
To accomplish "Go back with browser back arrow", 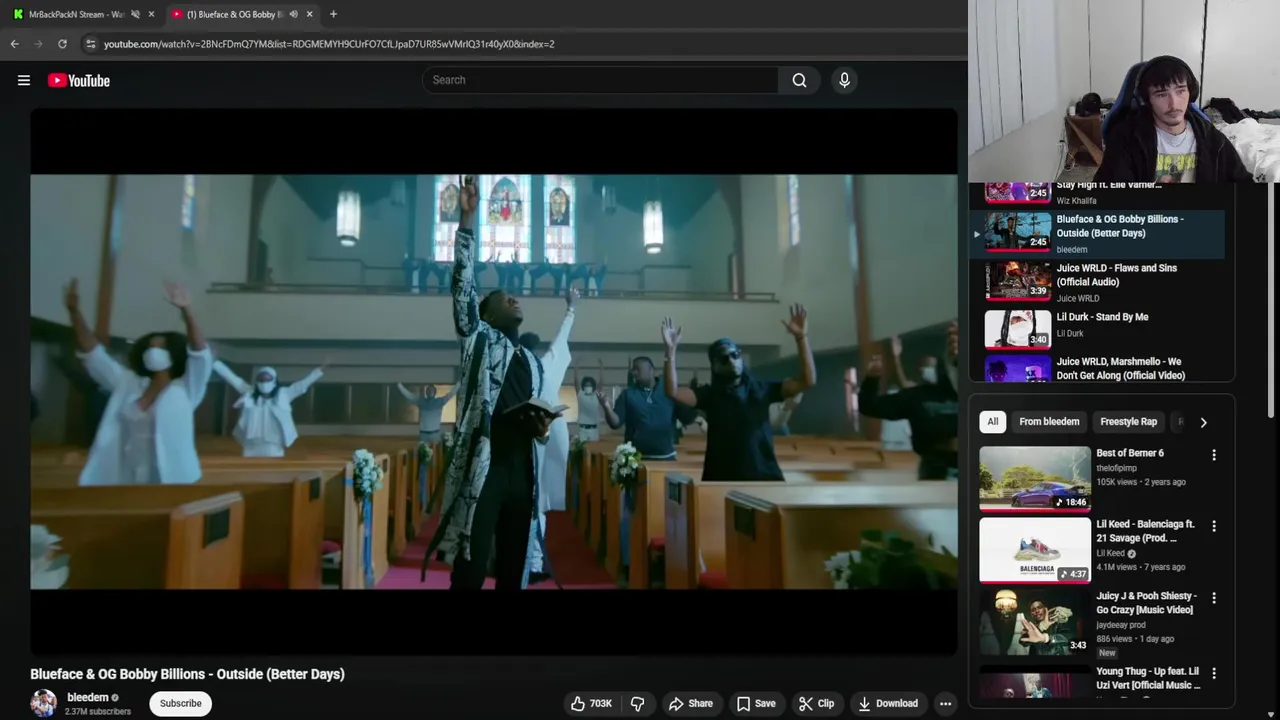I will click(14, 44).
